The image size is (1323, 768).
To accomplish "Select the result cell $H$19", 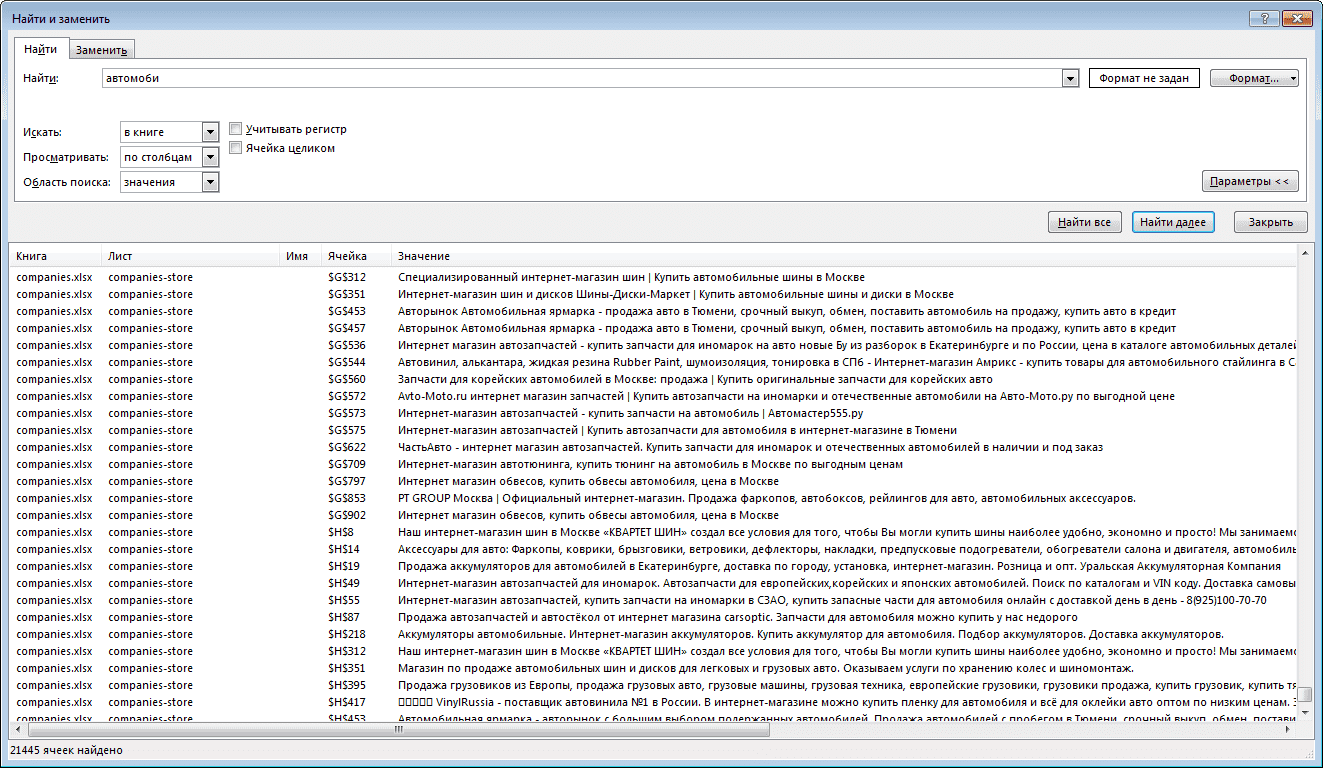I will (343, 566).
